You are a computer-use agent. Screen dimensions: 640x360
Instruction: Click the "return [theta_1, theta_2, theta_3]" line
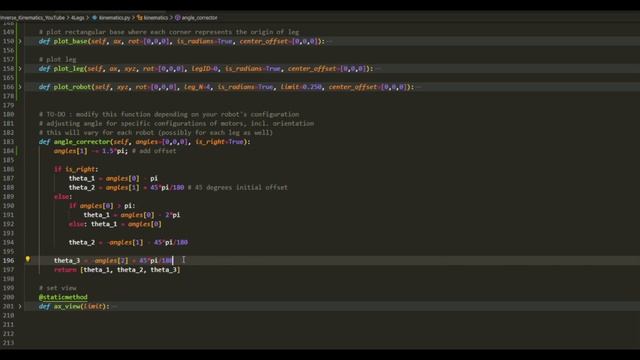117,270
